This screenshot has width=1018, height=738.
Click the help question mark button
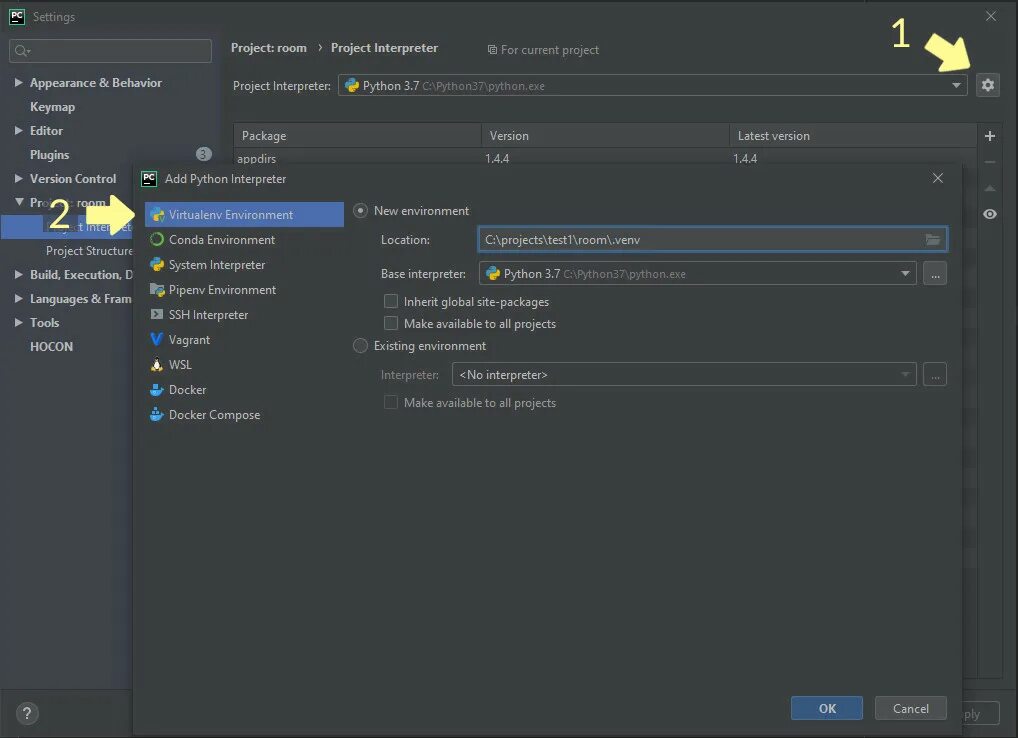27,714
